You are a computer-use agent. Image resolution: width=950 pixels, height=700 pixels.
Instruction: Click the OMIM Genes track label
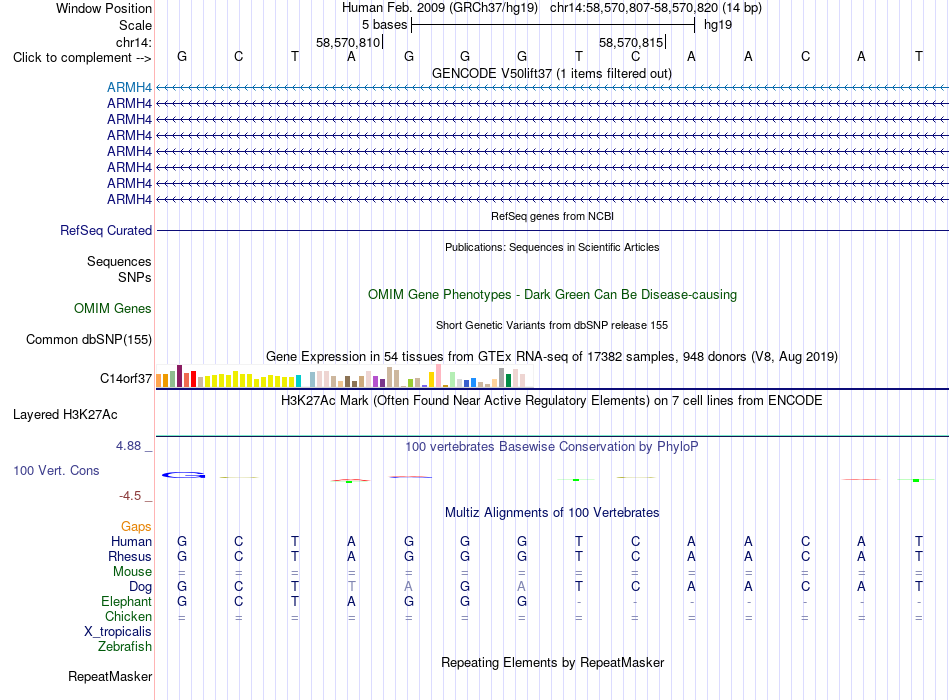(113, 308)
